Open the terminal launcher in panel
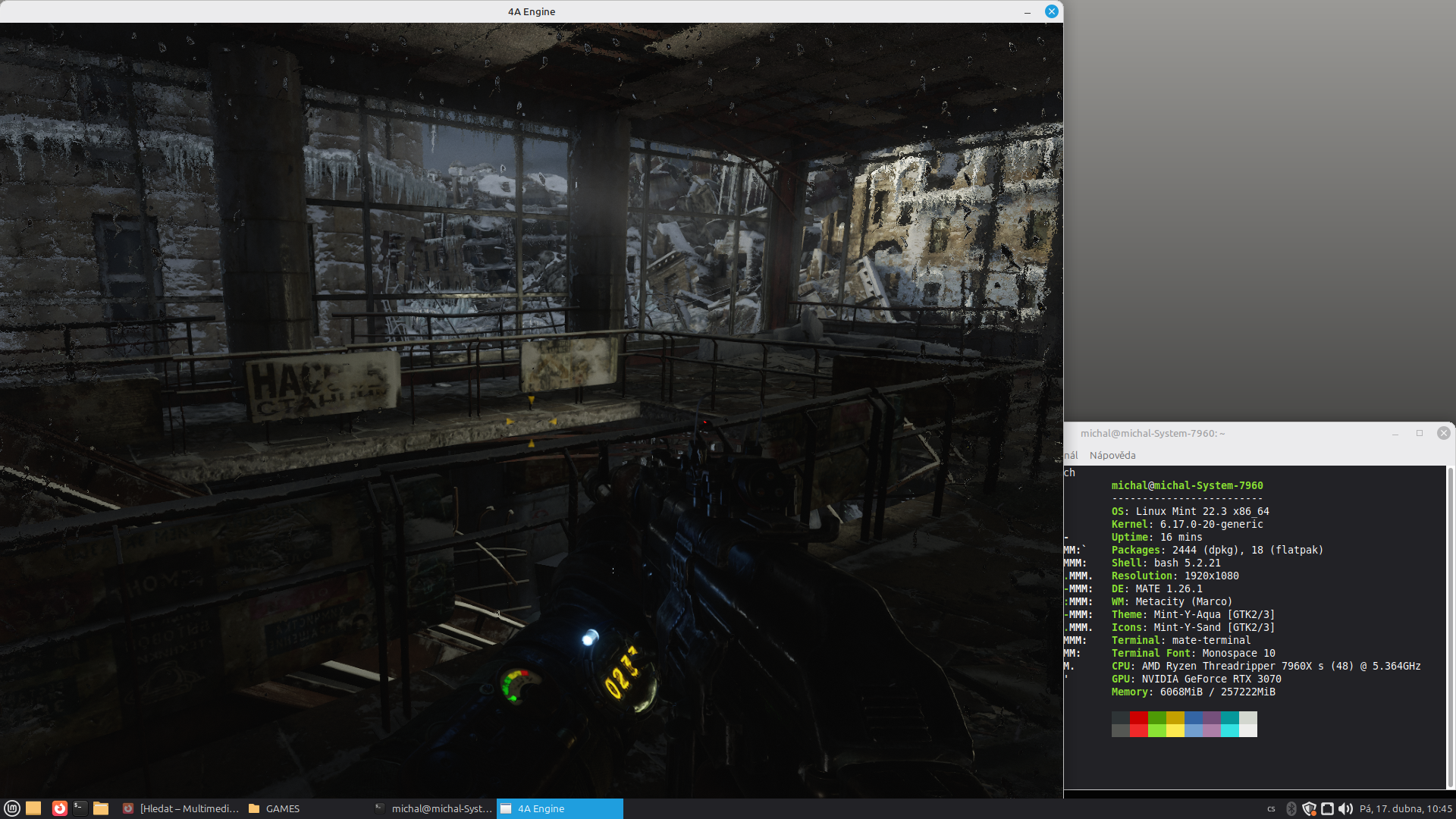Viewport: 1456px width, 819px height. pos(80,808)
